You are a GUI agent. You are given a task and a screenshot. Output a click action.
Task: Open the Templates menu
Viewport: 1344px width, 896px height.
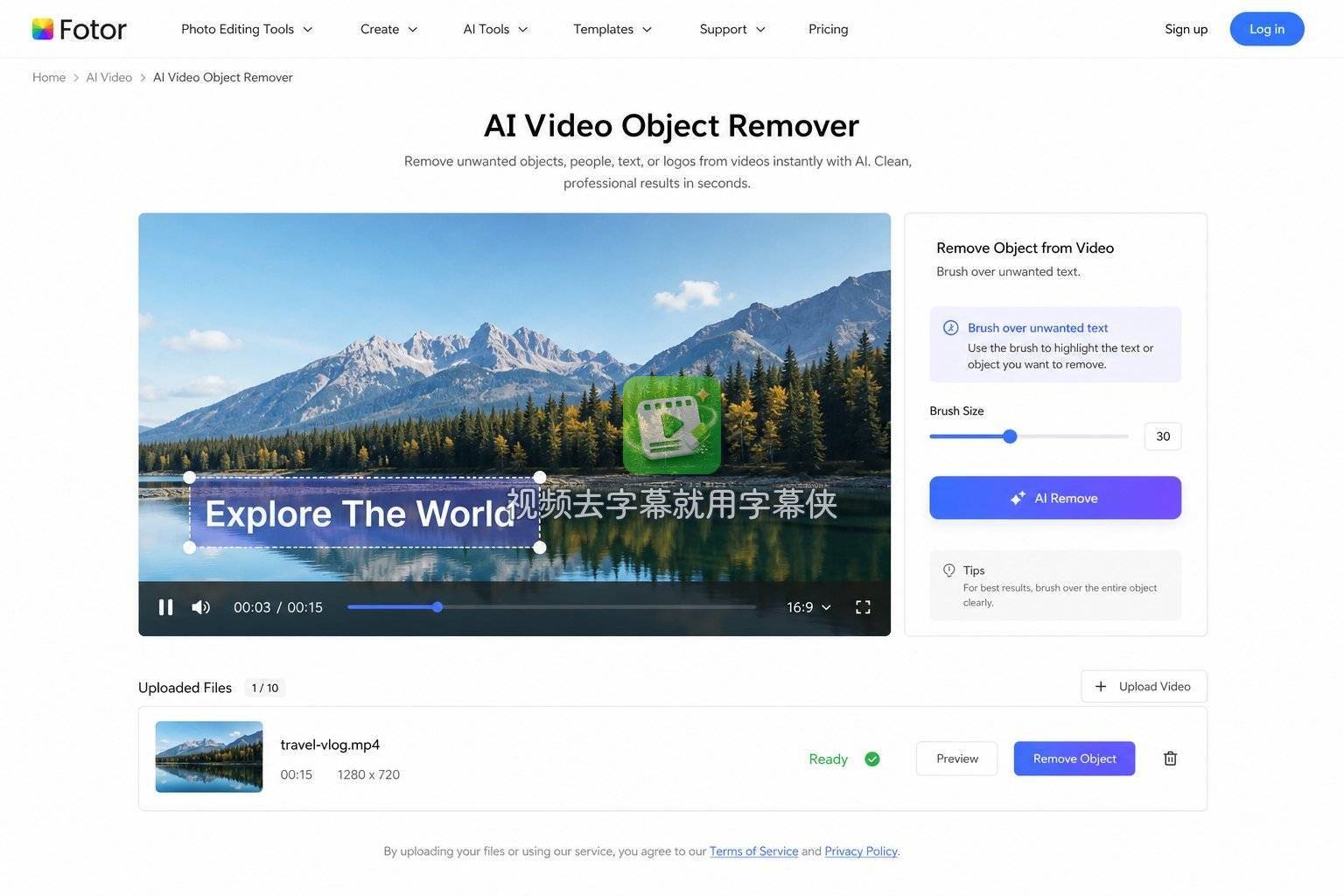tap(612, 29)
